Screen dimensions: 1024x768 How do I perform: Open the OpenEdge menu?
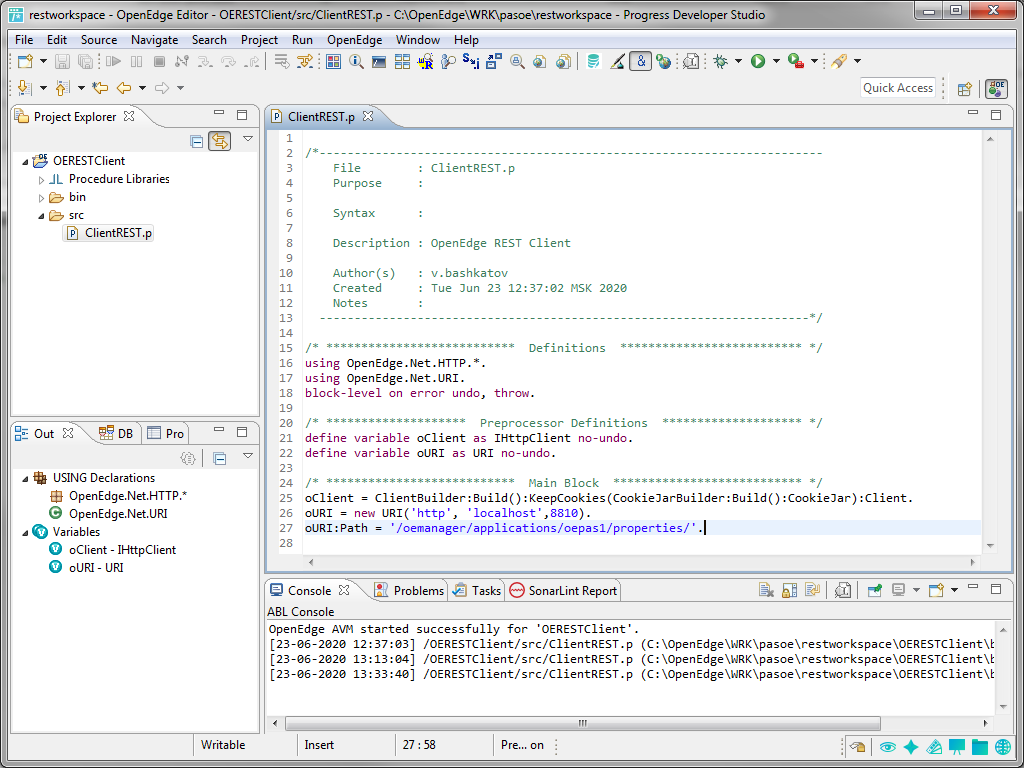tap(355, 40)
